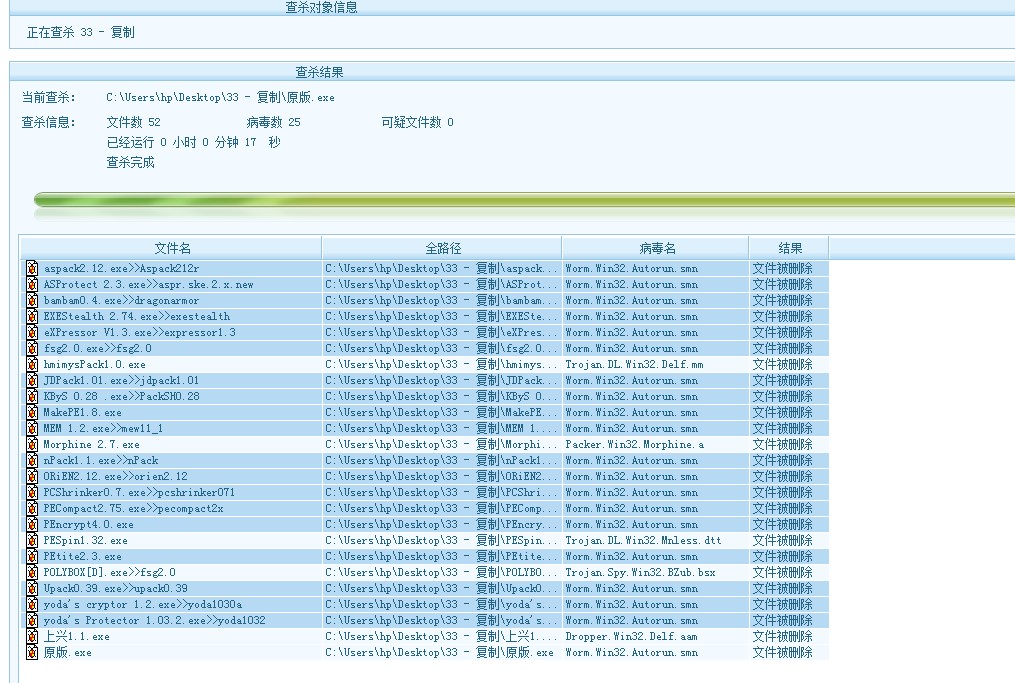Viewport: 1015px width, 683px height.
Task: Click the virus icon beside 上兴1.1.exe
Action: point(32,636)
